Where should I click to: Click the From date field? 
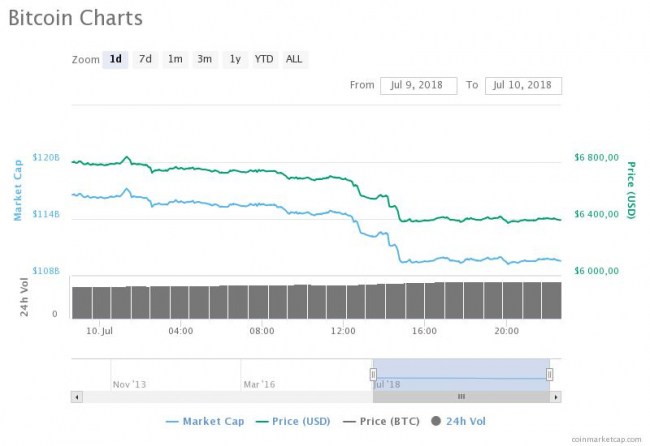click(x=418, y=85)
